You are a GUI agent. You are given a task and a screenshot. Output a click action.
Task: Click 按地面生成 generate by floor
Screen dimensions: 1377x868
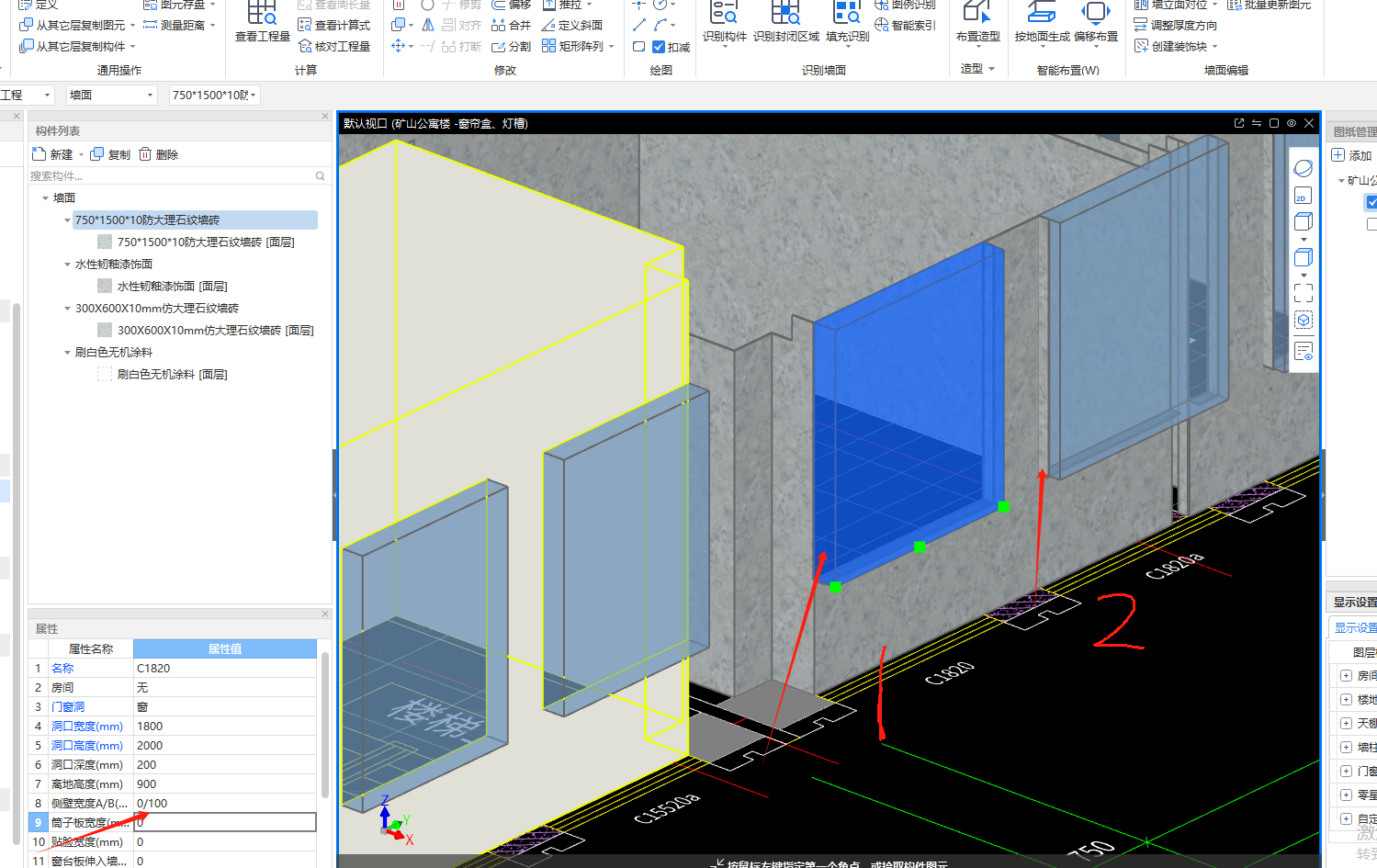tap(1042, 23)
